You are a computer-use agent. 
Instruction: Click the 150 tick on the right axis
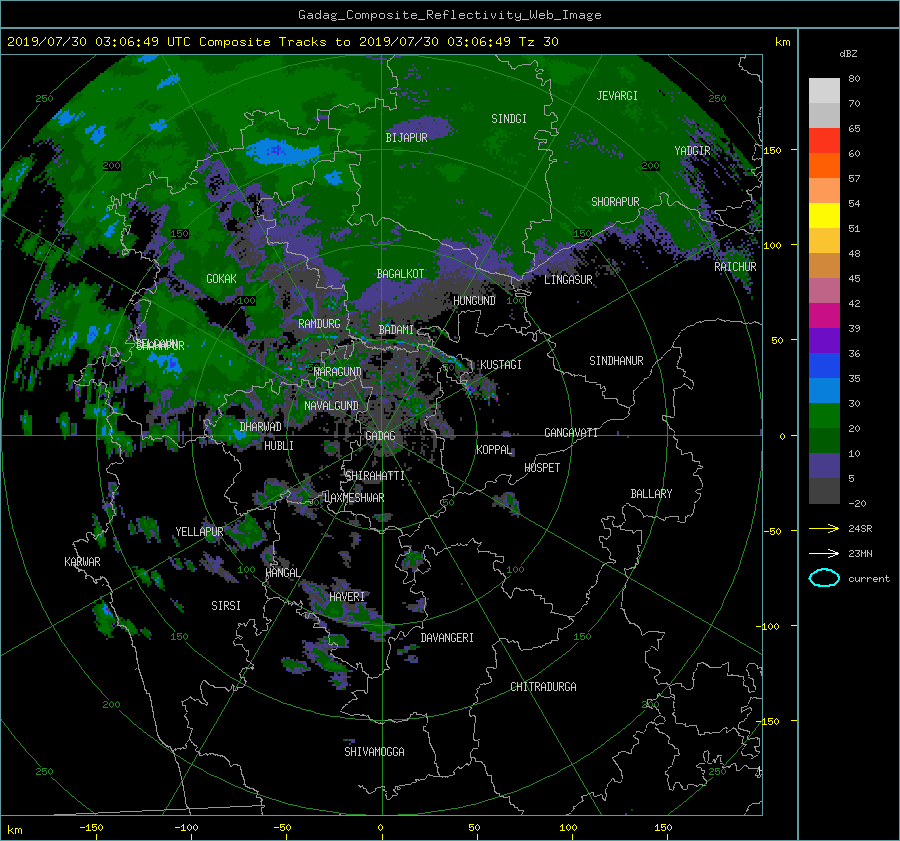coord(773,150)
